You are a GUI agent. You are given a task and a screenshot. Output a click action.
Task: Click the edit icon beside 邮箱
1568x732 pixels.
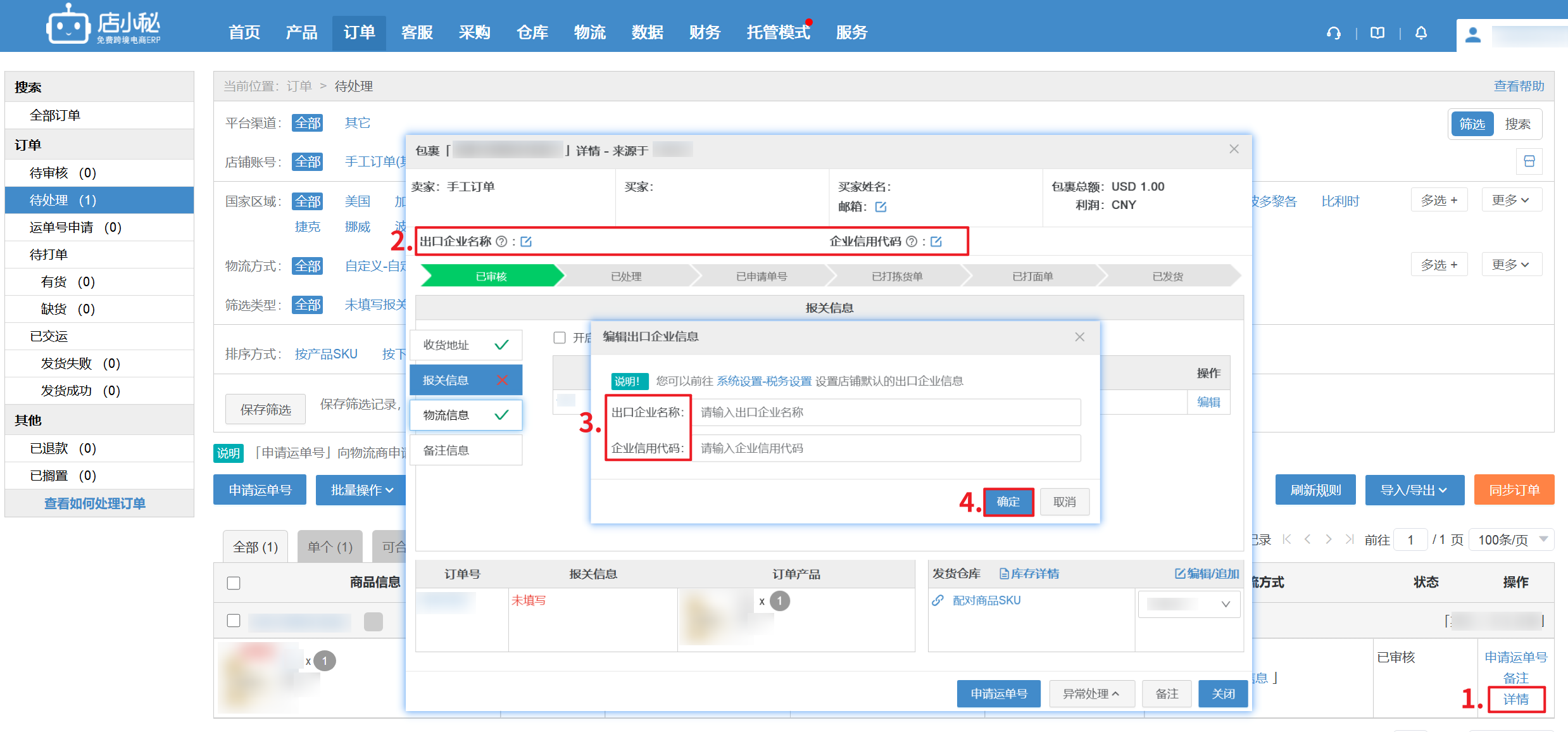tap(881, 206)
